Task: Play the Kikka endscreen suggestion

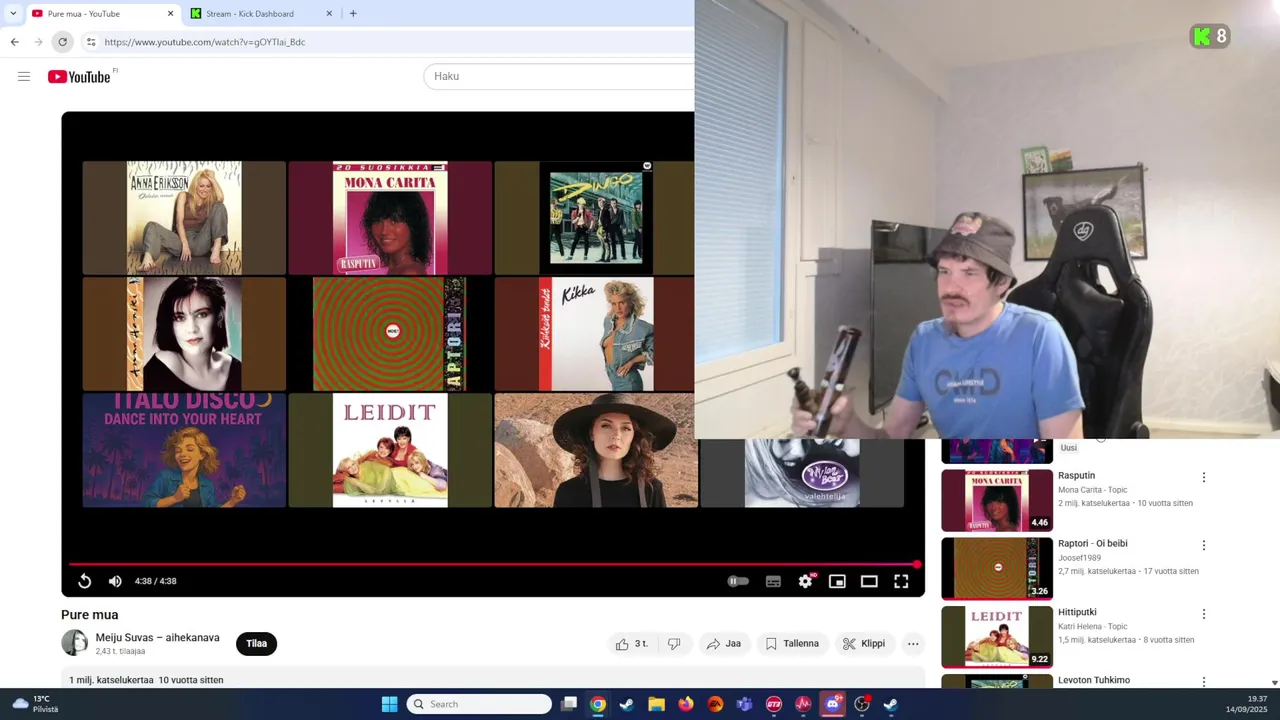Action: coord(595,334)
